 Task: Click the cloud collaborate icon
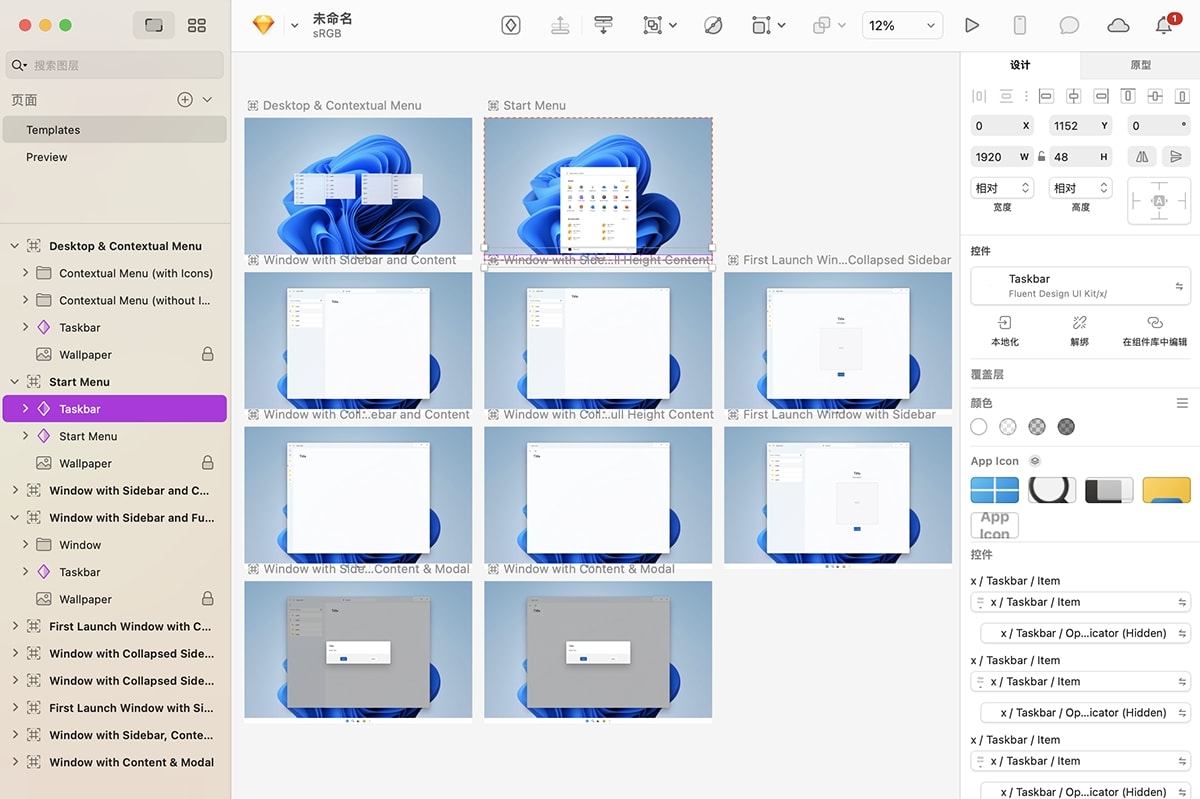click(x=1118, y=26)
